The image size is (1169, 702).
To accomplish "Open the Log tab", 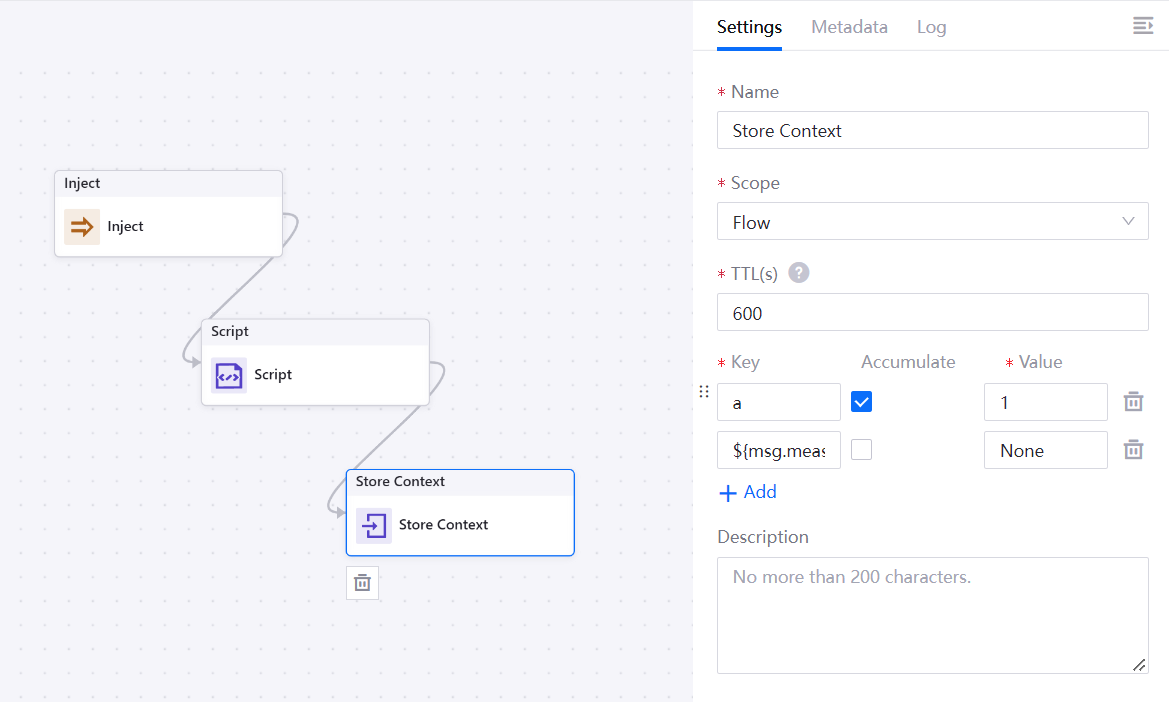I will point(931,27).
